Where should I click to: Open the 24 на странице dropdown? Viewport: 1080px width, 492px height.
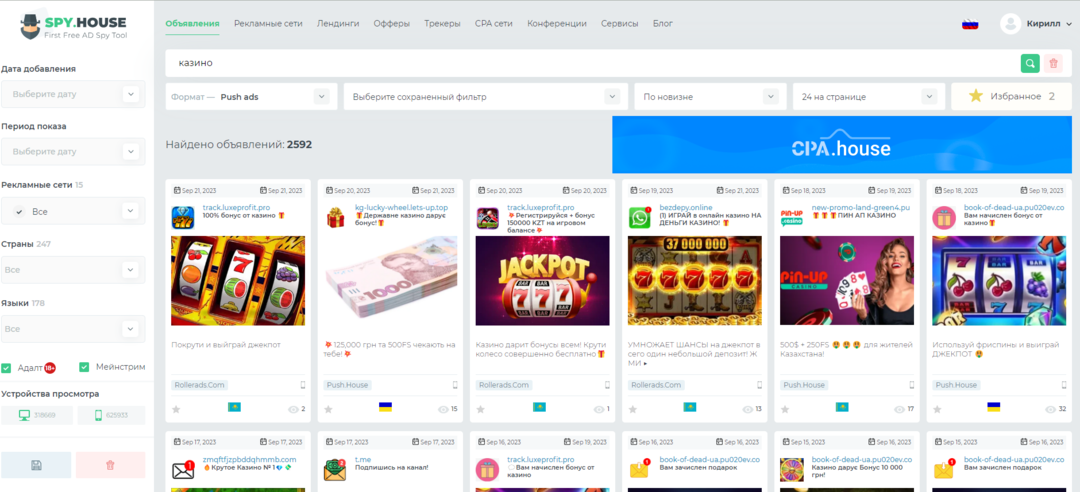(867, 97)
